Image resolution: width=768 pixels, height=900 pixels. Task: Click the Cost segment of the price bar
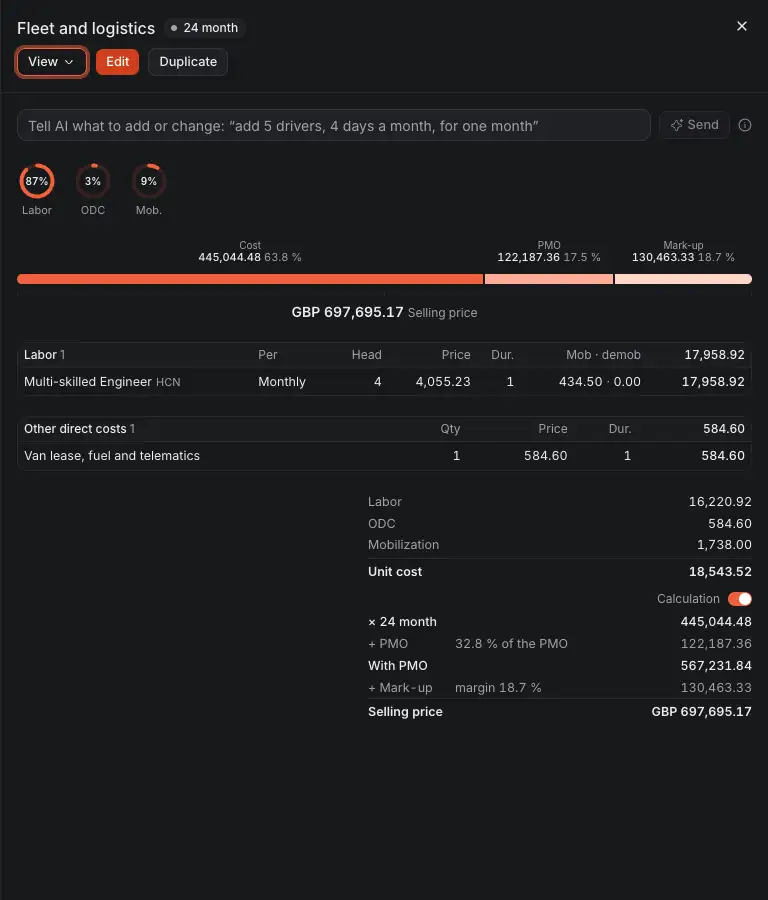pos(250,279)
